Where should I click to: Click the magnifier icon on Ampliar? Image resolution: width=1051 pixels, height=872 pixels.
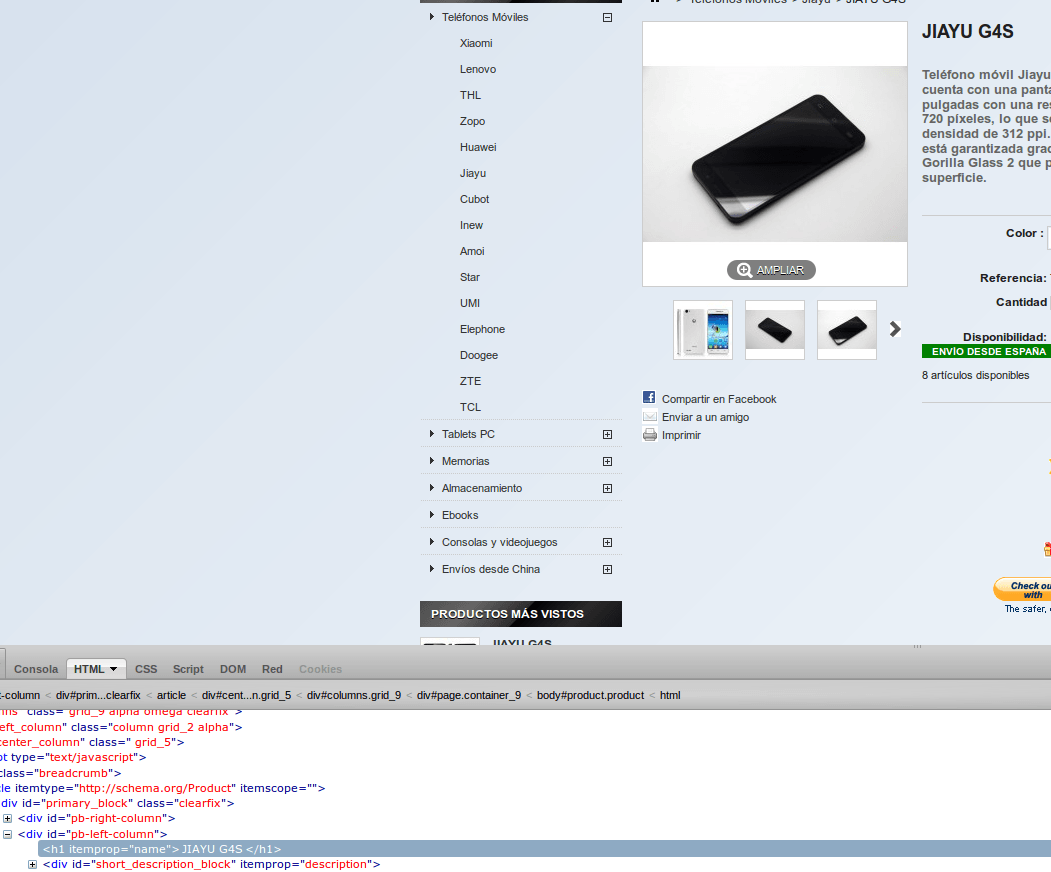click(744, 269)
